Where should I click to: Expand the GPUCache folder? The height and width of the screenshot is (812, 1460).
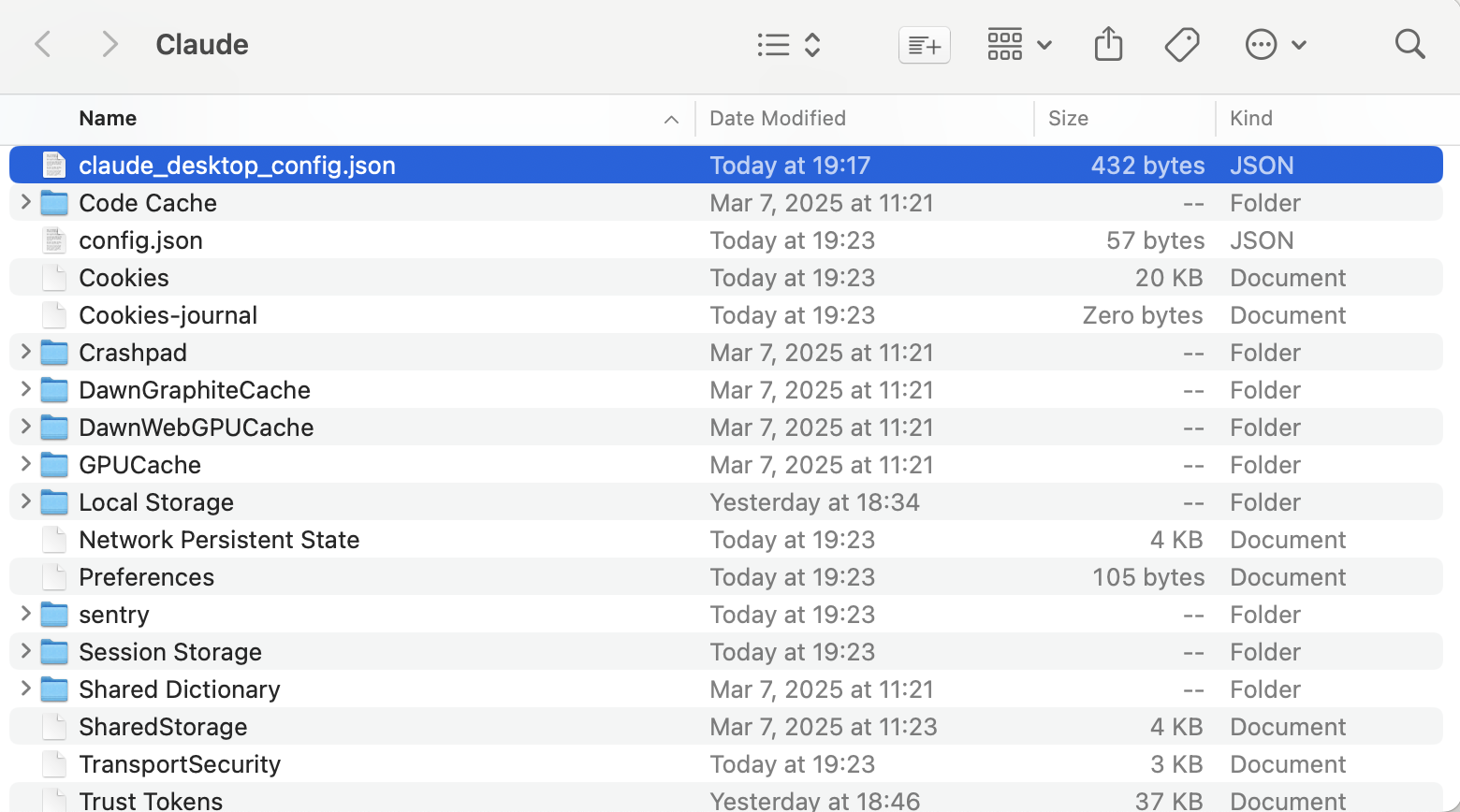[26, 464]
